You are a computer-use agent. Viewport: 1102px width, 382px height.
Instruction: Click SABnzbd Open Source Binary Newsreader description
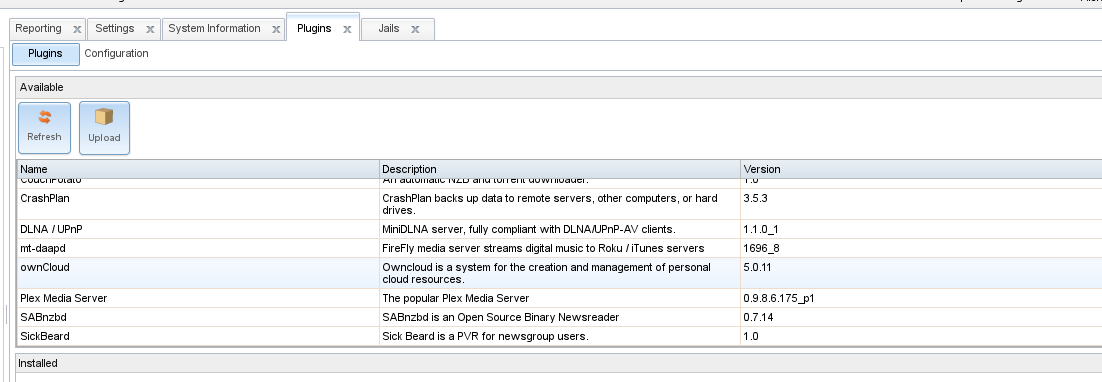500,317
